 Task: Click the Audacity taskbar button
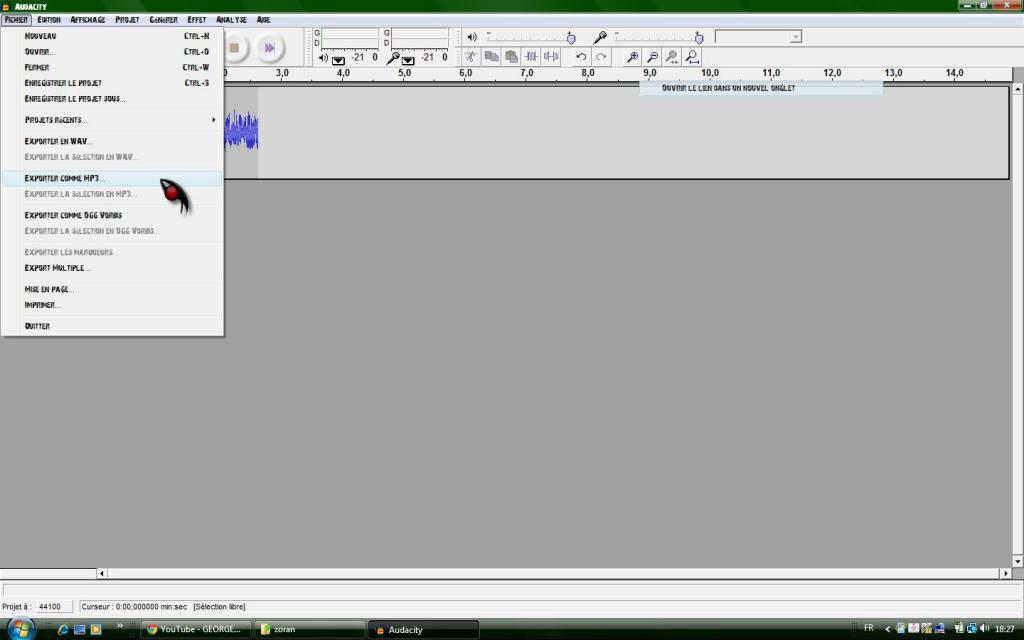(423, 630)
